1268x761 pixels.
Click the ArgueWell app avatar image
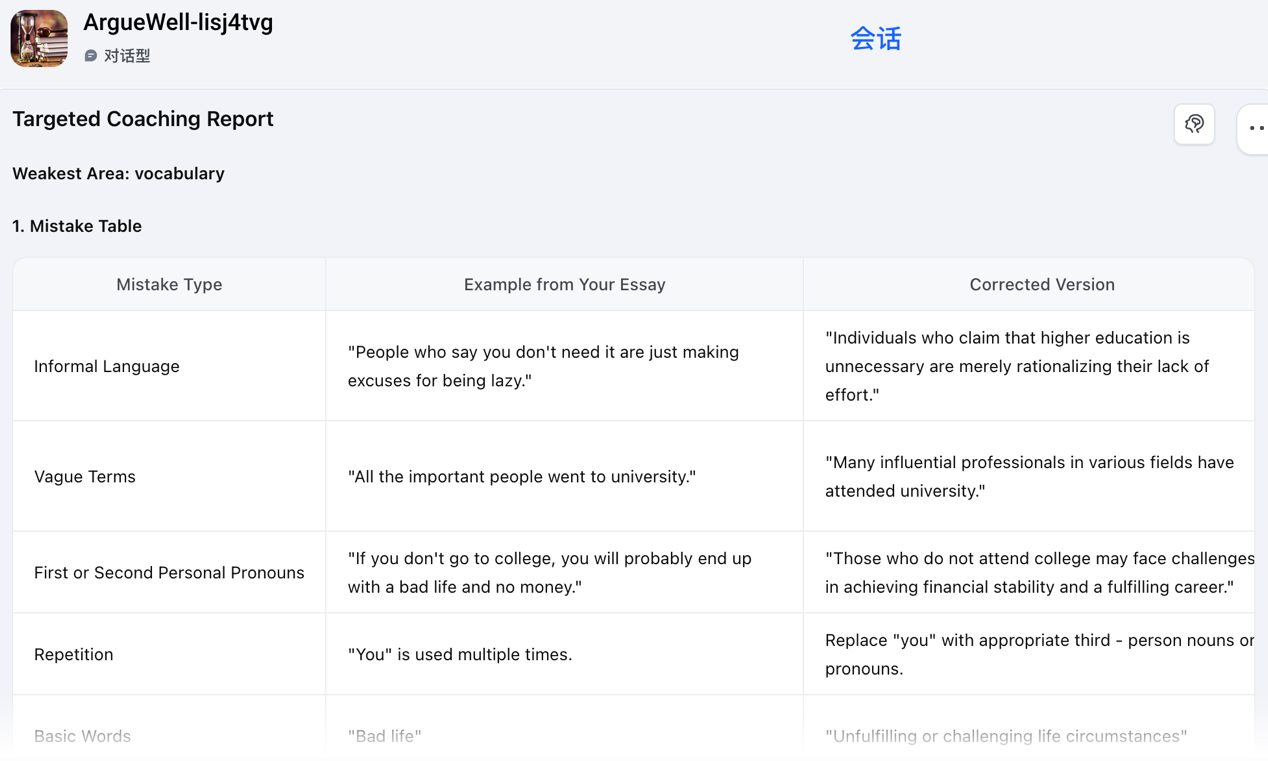coord(39,39)
